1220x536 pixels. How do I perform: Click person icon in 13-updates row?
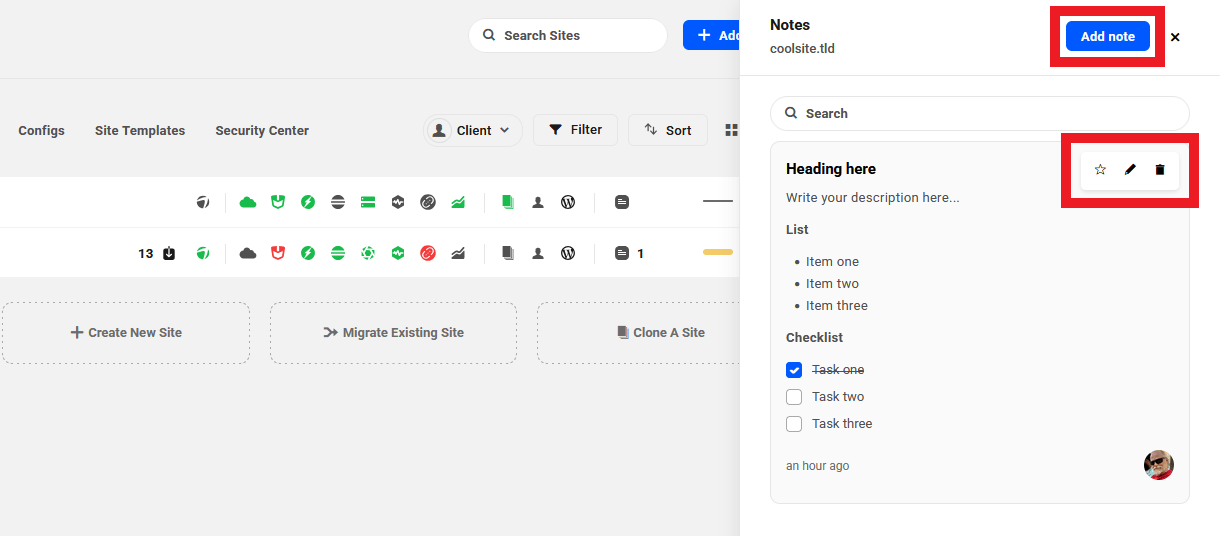click(x=538, y=254)
